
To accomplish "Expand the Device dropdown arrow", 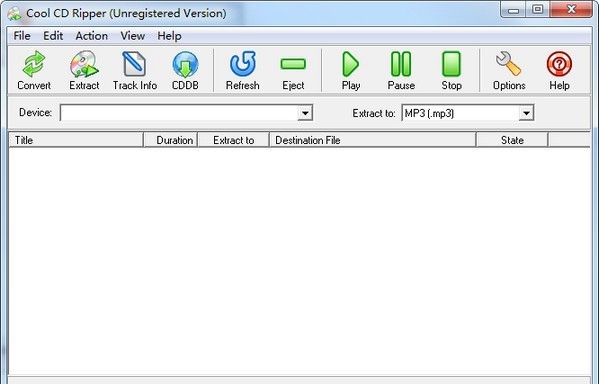I will point(305,113).
